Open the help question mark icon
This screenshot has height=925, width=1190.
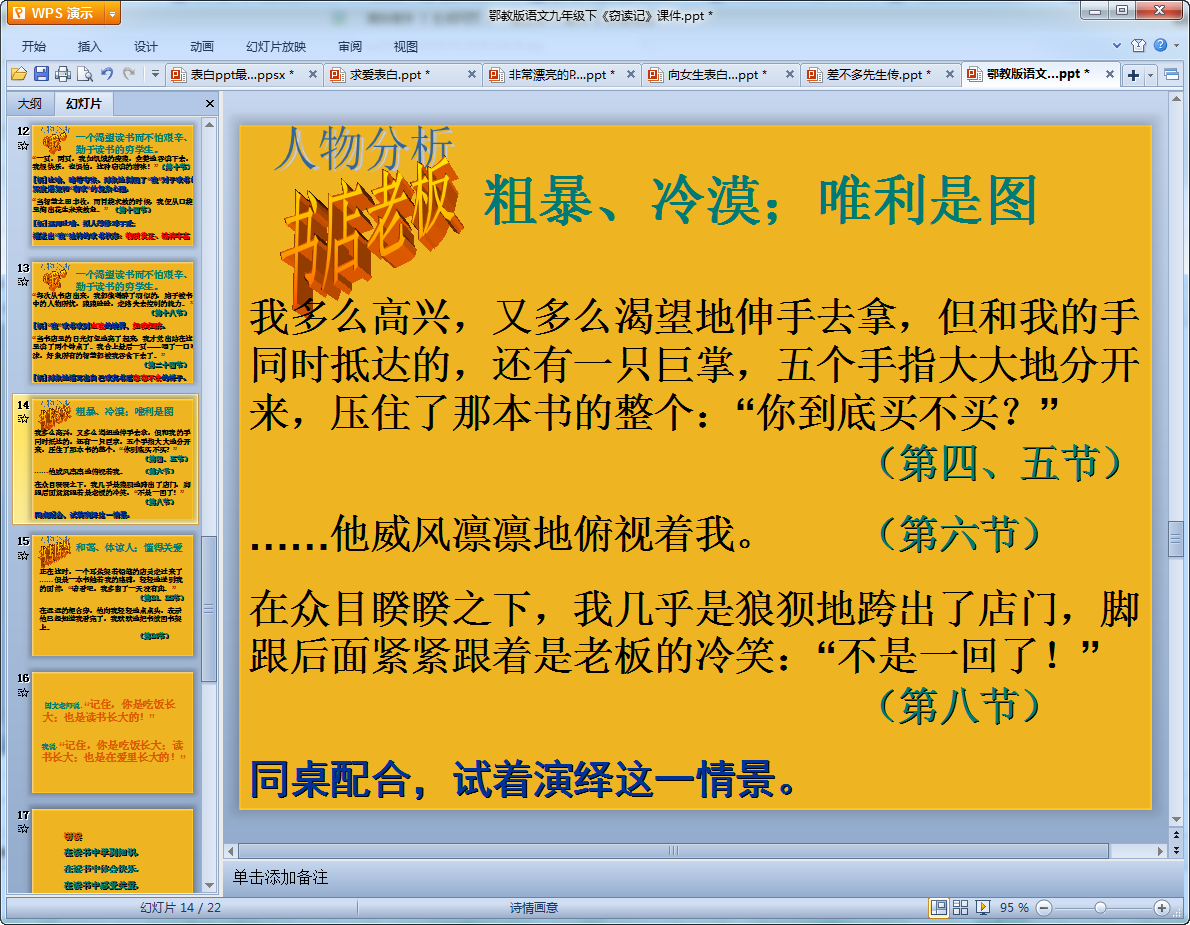point(1160,46)
